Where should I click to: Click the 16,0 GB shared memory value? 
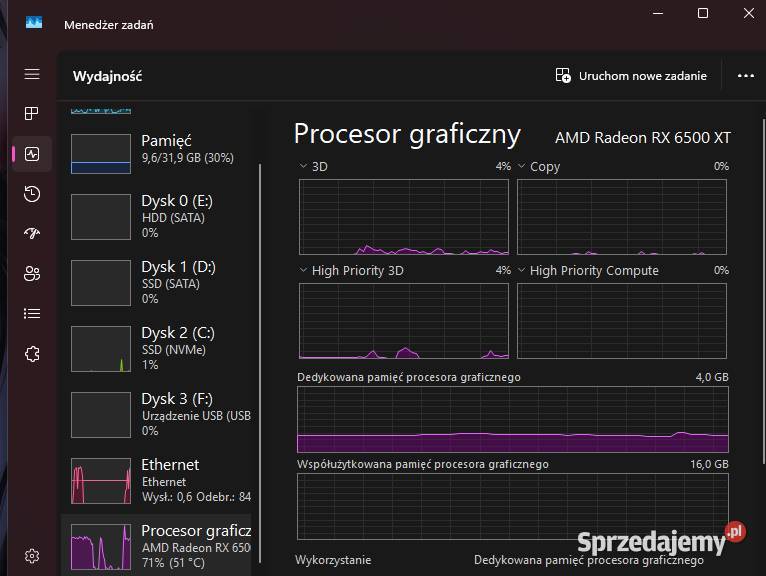[709, 464]
